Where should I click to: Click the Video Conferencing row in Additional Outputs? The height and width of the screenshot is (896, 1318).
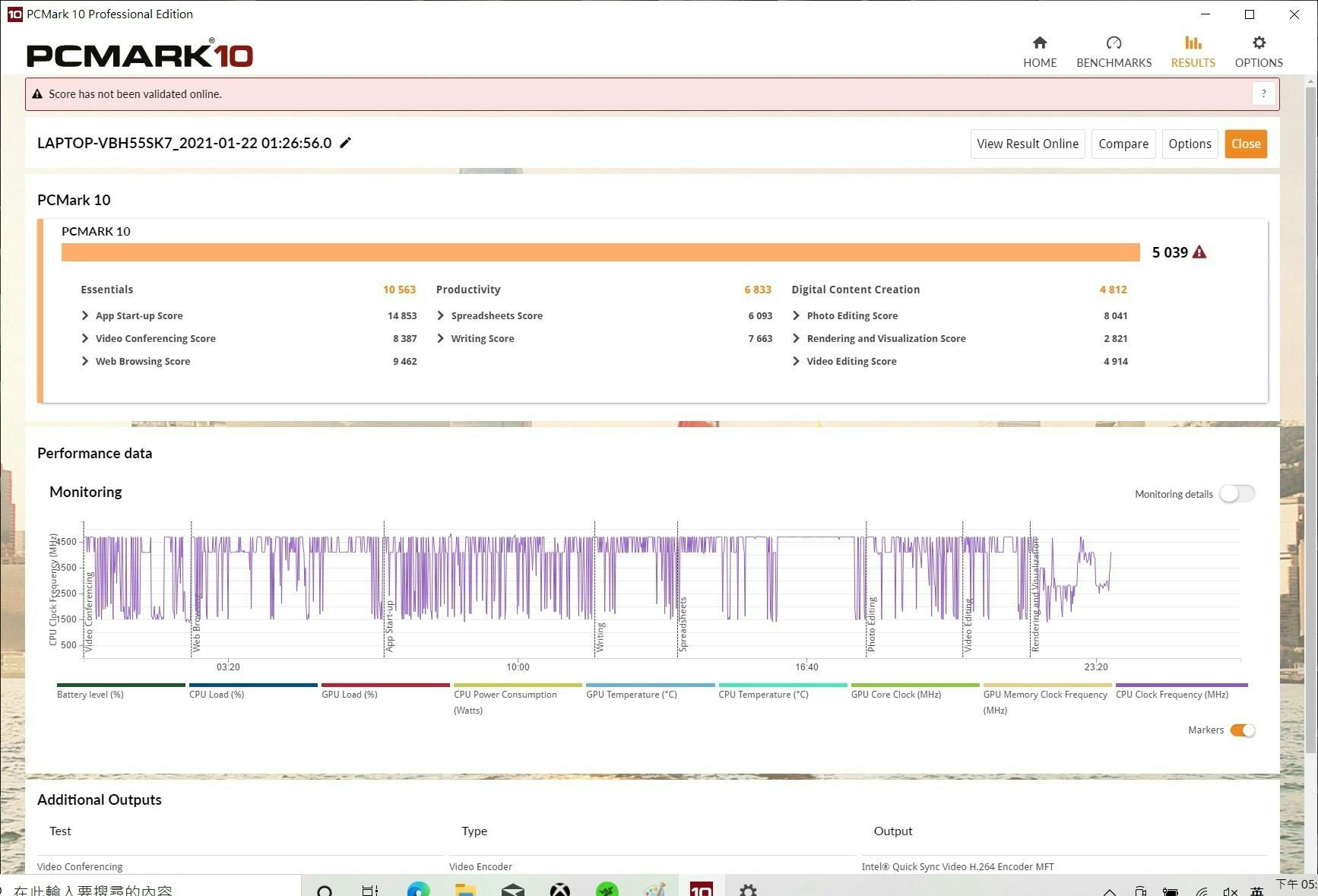tap(652, 866)
